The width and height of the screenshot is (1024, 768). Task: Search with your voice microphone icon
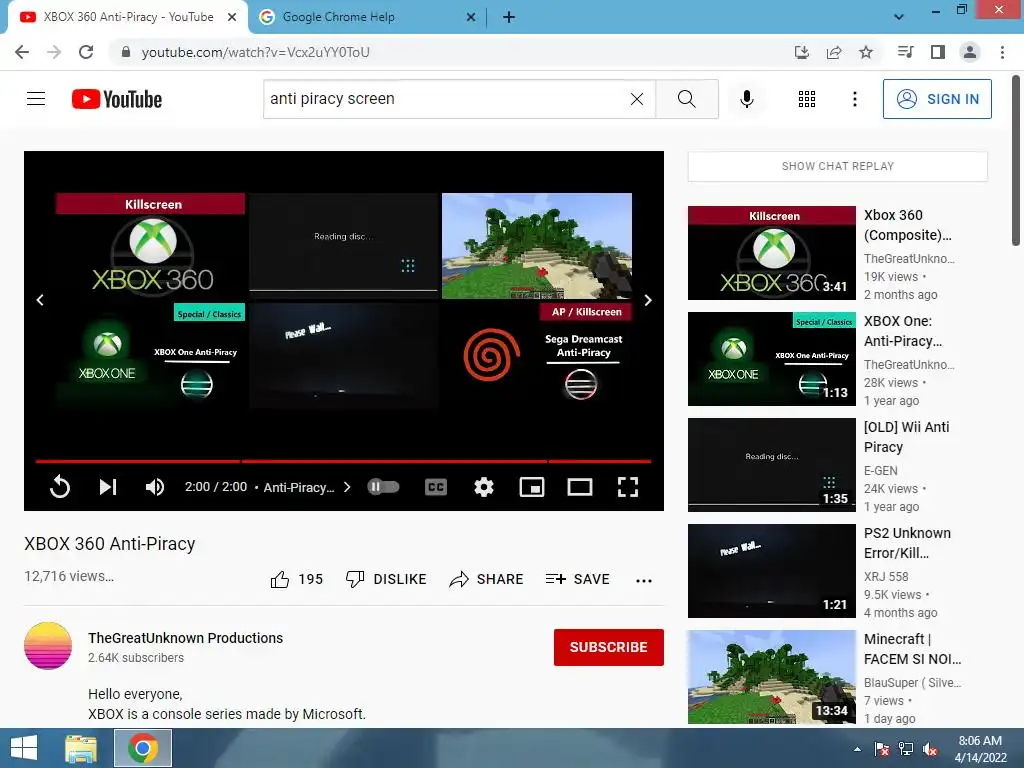(747, 99)
